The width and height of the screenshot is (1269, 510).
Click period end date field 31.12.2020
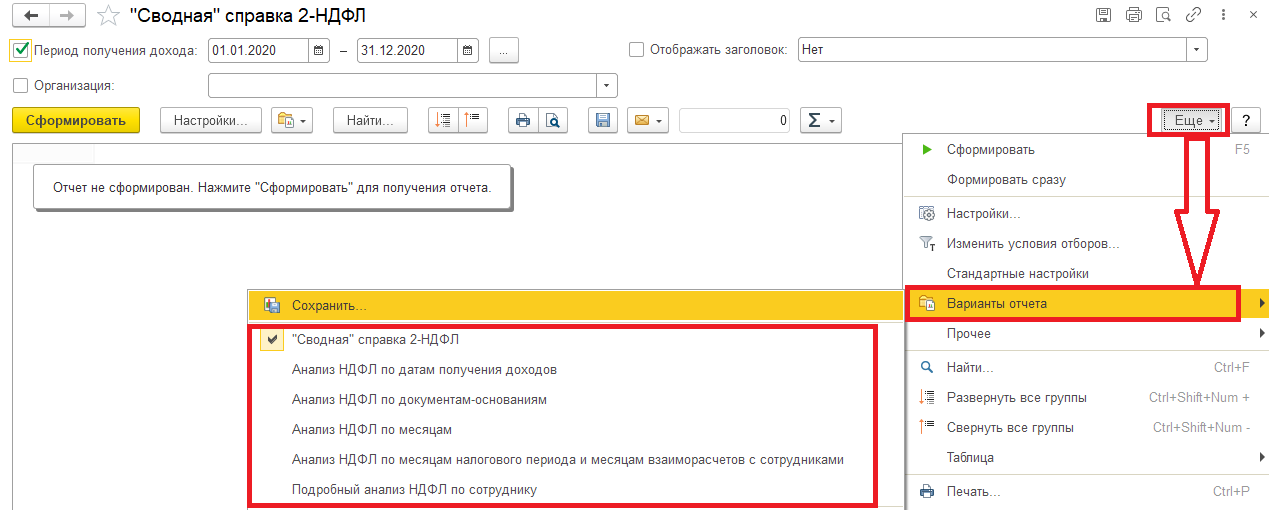point(408,50)
